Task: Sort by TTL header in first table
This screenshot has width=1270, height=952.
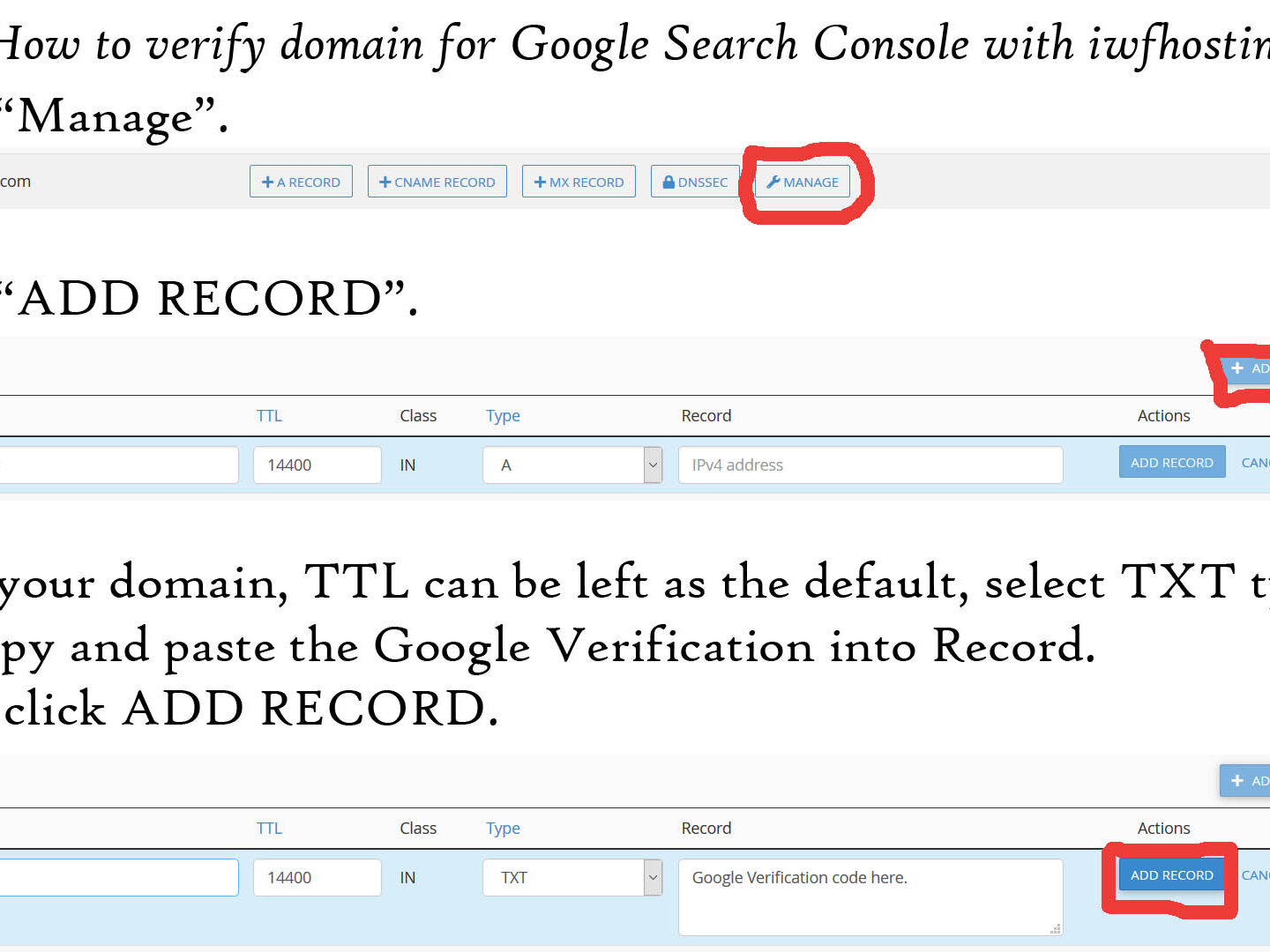Action: (x=269, y=415)
